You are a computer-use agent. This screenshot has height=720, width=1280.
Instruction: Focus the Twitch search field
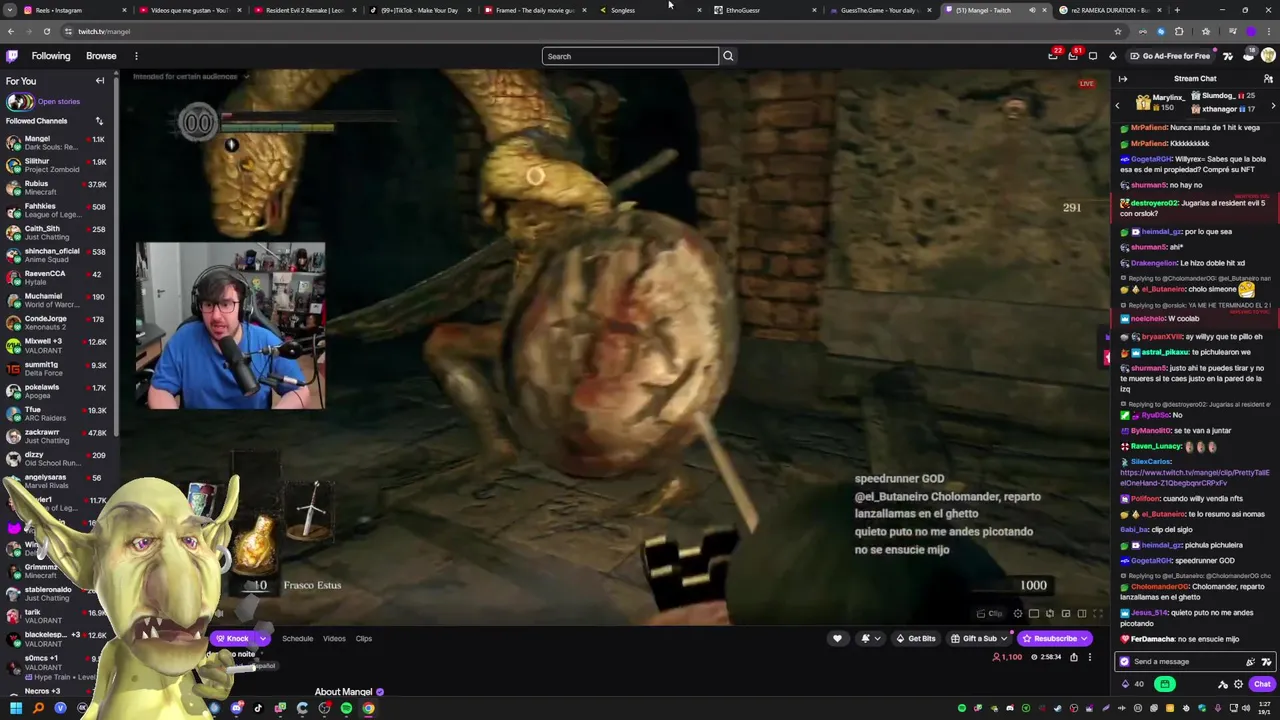coord(630,56)
